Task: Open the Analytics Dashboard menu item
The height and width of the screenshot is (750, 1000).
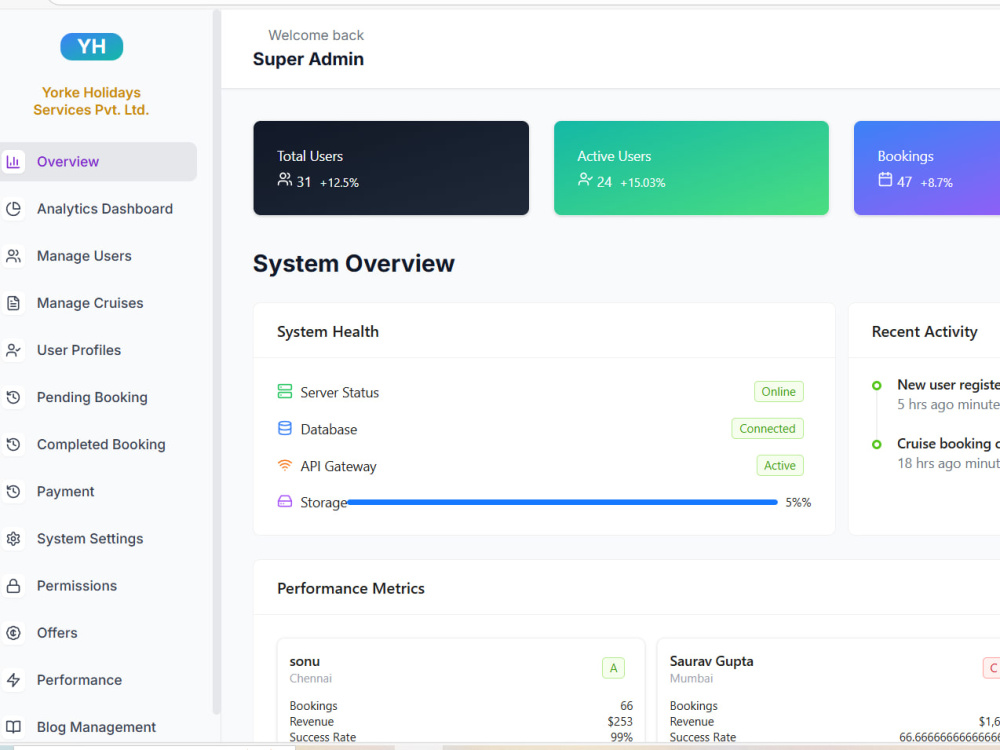Action: (x=98, y=209)
